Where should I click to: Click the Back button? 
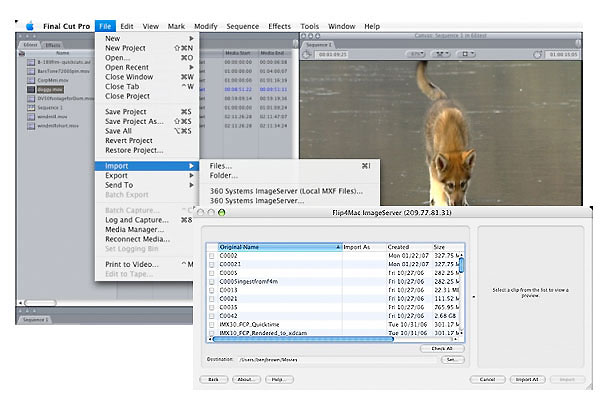(x=213, y=379)
